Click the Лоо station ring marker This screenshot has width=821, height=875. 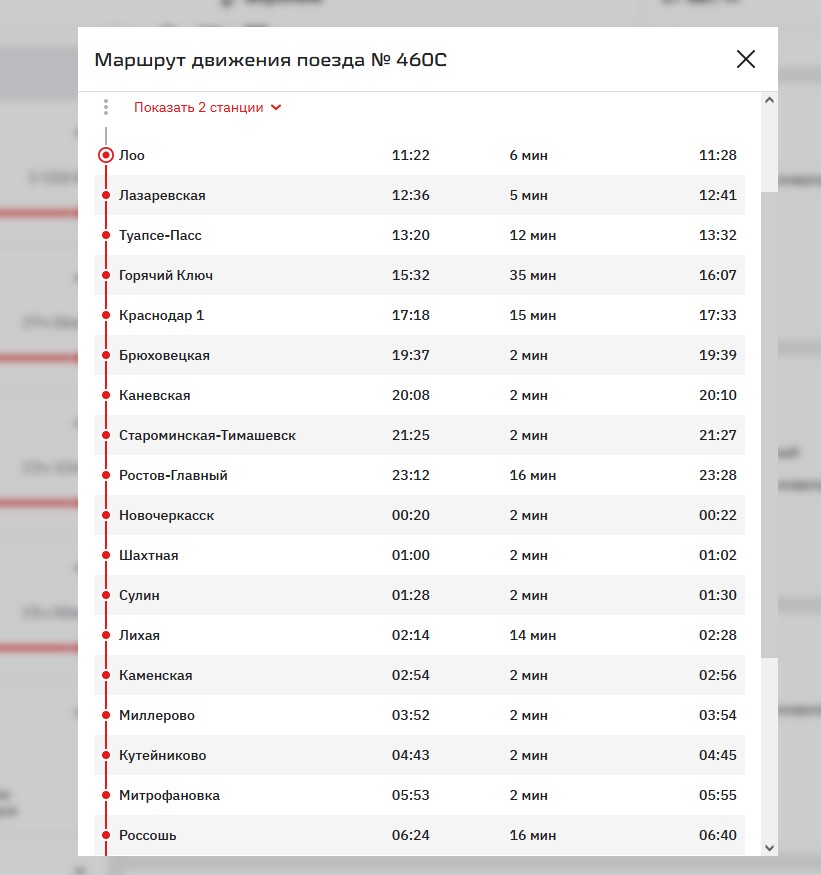click(x=106, y=155)
